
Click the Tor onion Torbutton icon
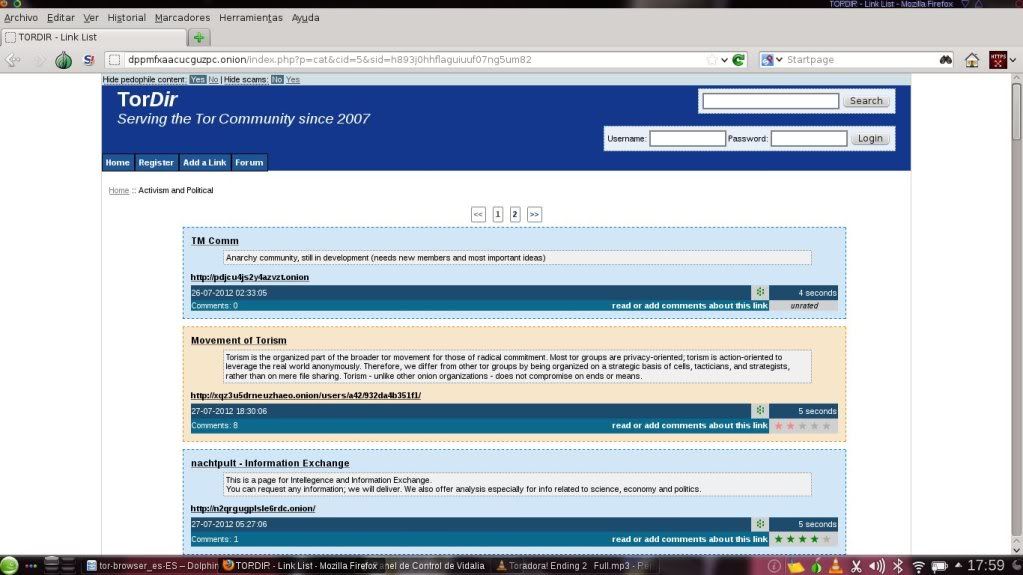coord(63,60)
